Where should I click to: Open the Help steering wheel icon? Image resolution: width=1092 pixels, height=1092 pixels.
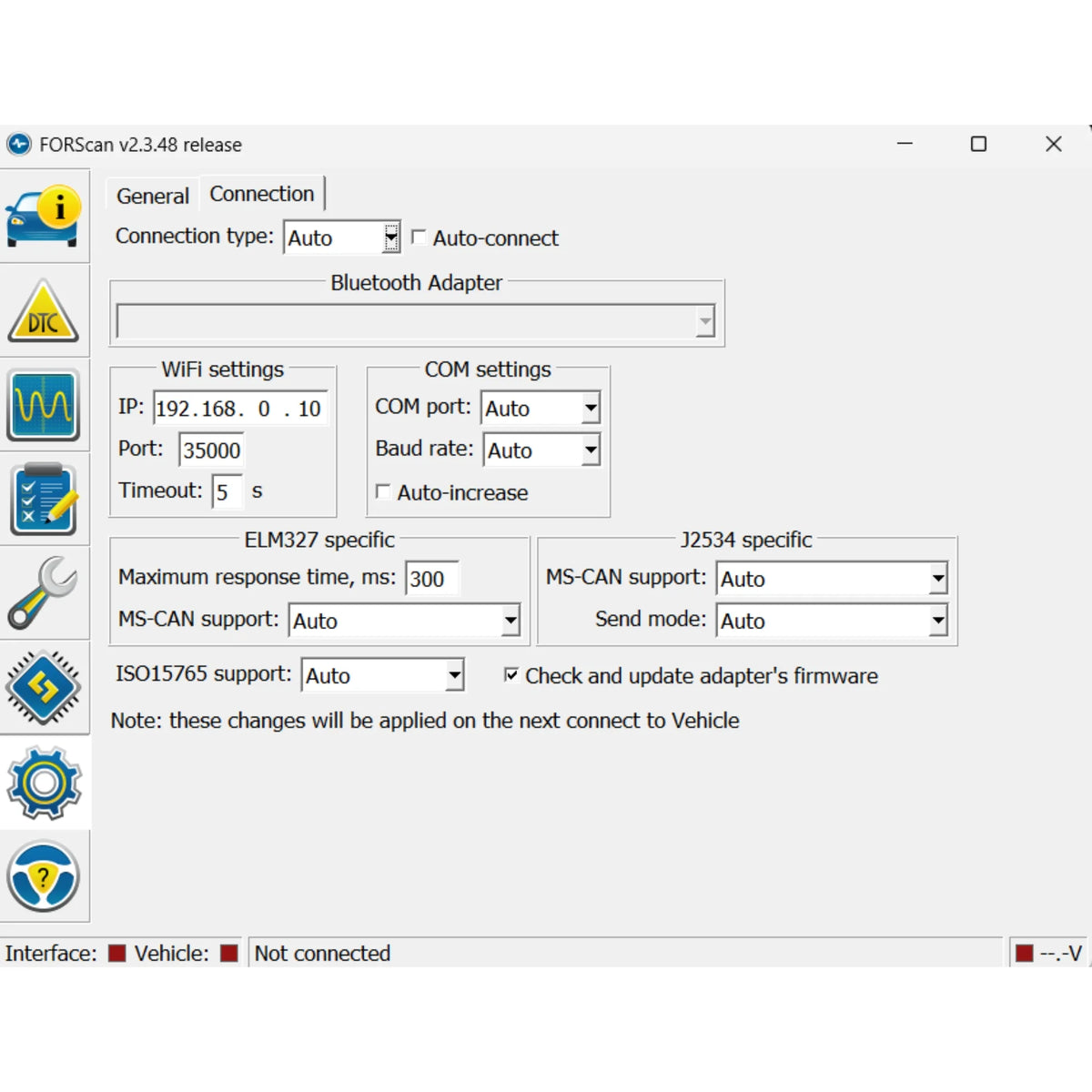pos(45,875)
